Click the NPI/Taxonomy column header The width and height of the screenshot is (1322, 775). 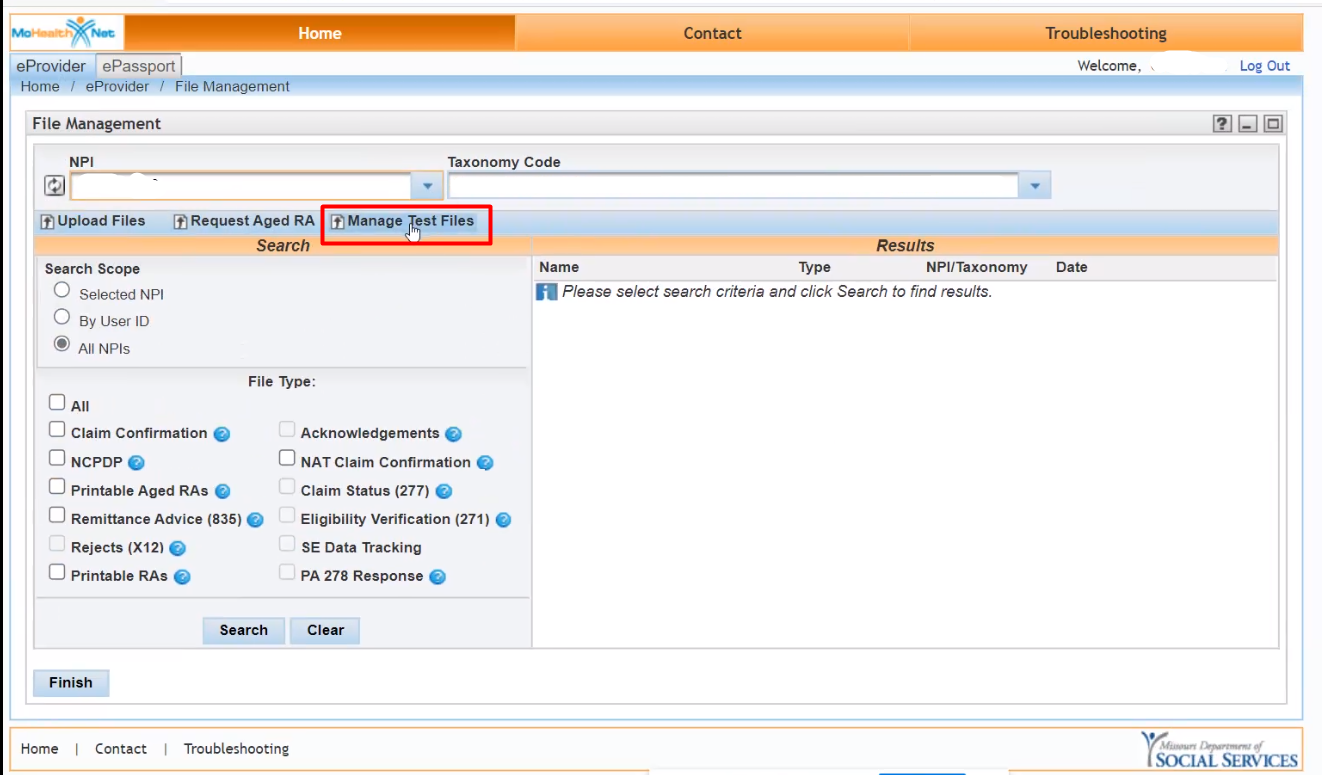pyautogui.click(x=977, y=268)
